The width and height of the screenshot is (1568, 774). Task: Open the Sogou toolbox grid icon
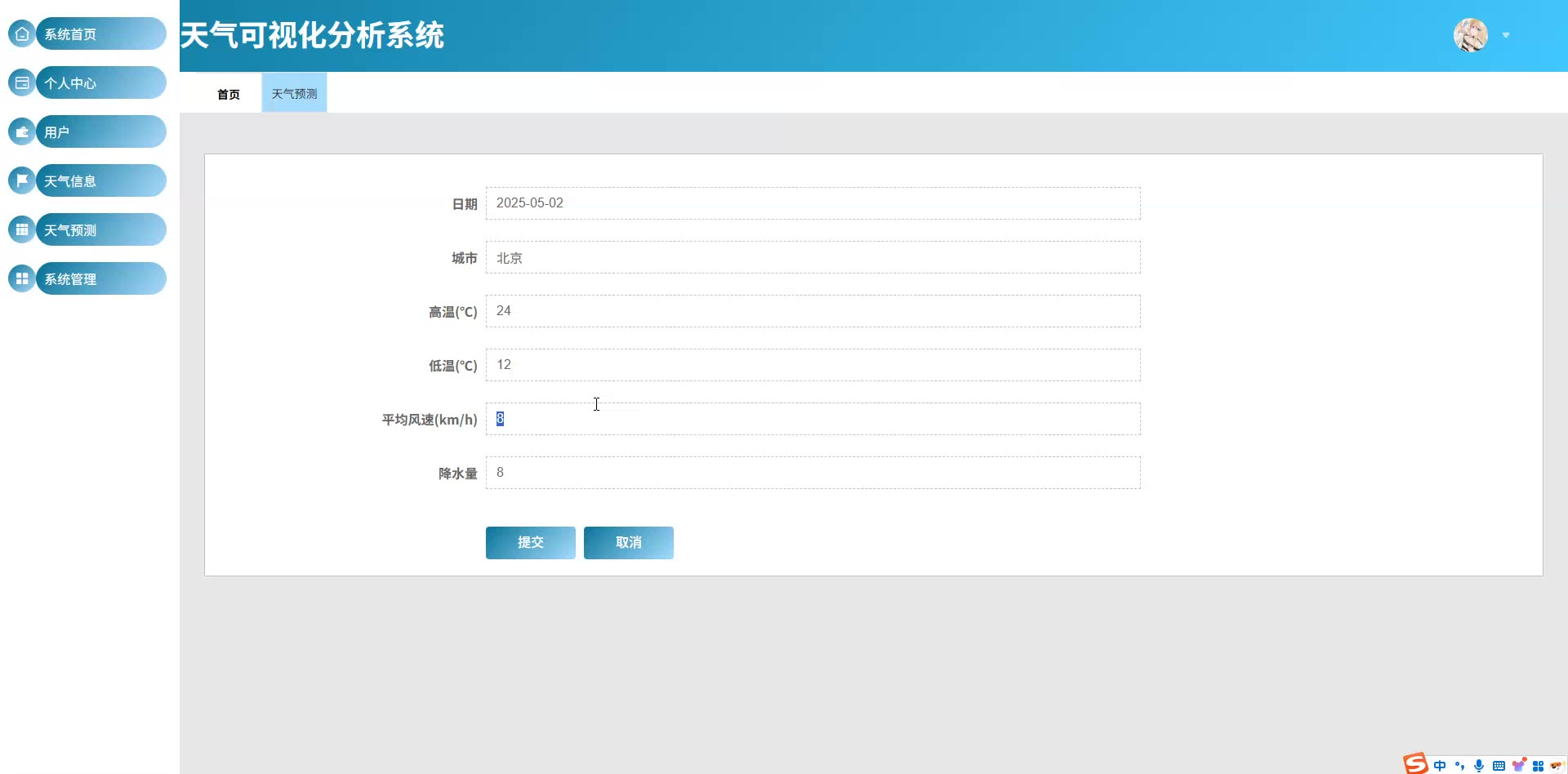1538,766
